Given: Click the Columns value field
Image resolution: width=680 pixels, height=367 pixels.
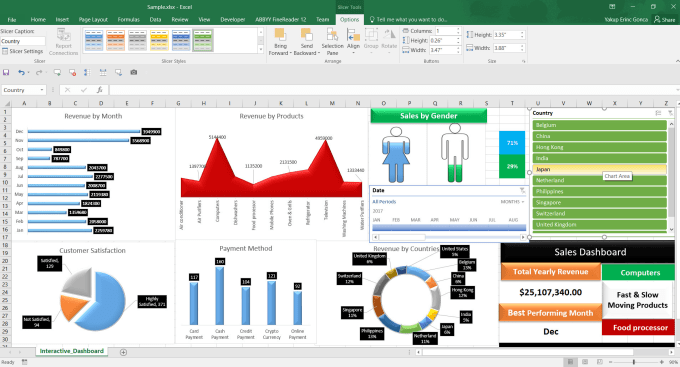Looking at the screenshot, I should [445, 31].
